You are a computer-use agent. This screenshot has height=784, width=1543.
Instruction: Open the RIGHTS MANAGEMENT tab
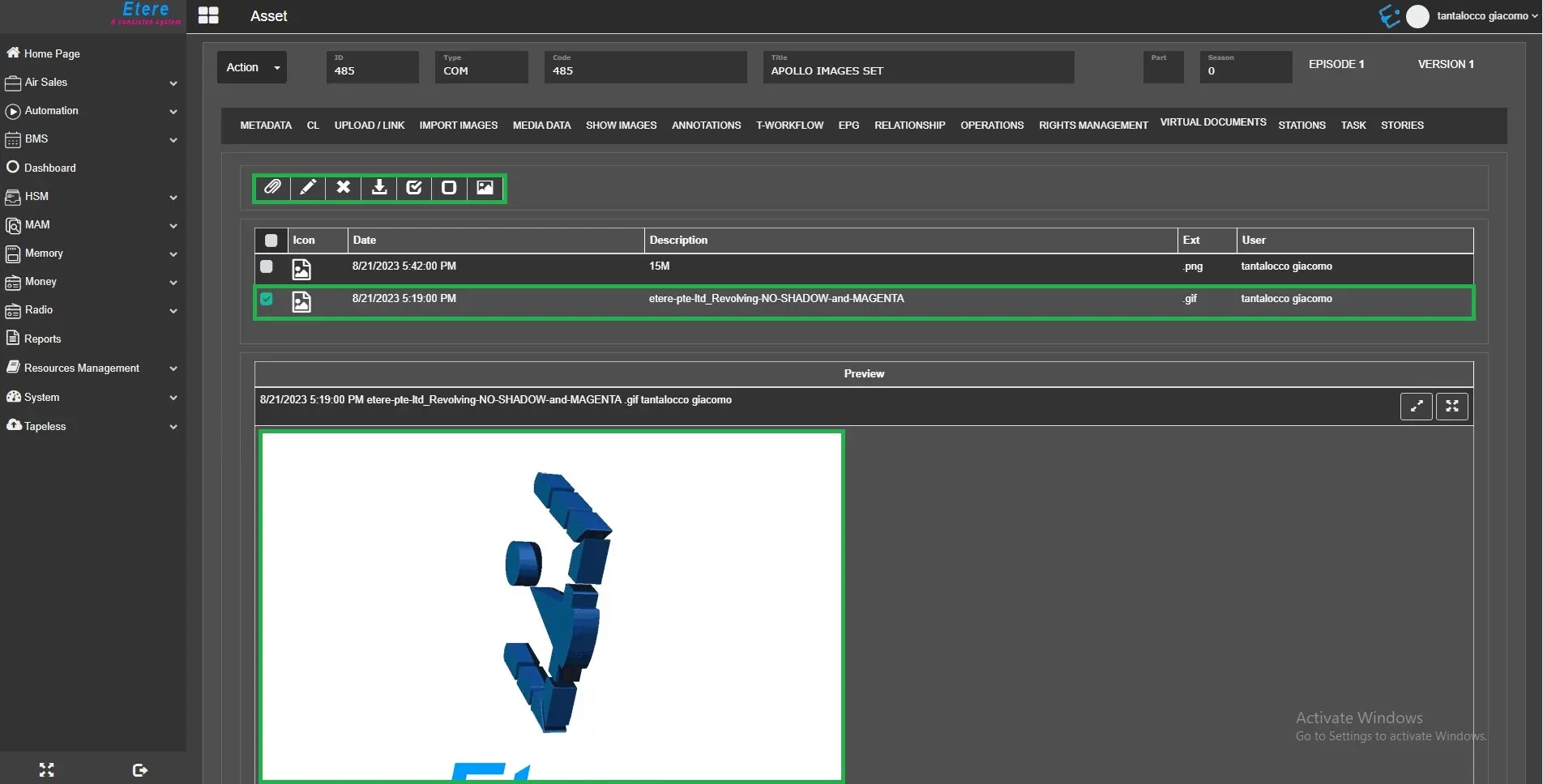(x=1092, y=126)
